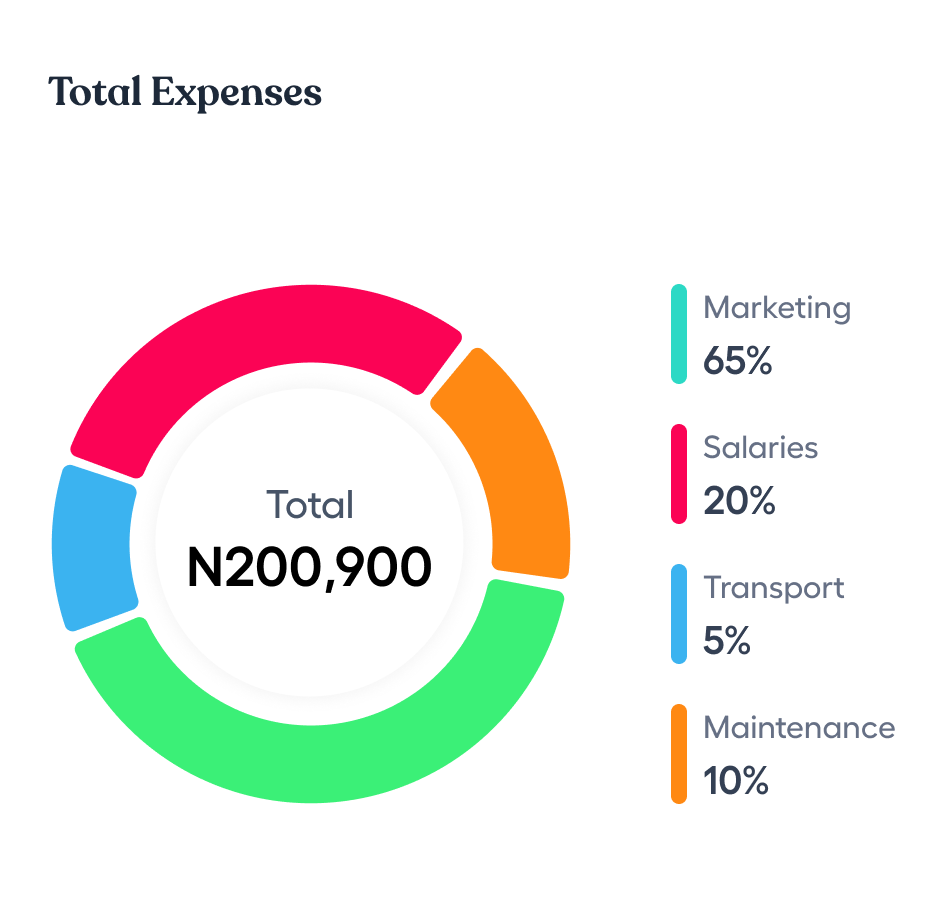Click the Maintenance legend label
This screenshot has height=904, width=928.
click(799, 728)
